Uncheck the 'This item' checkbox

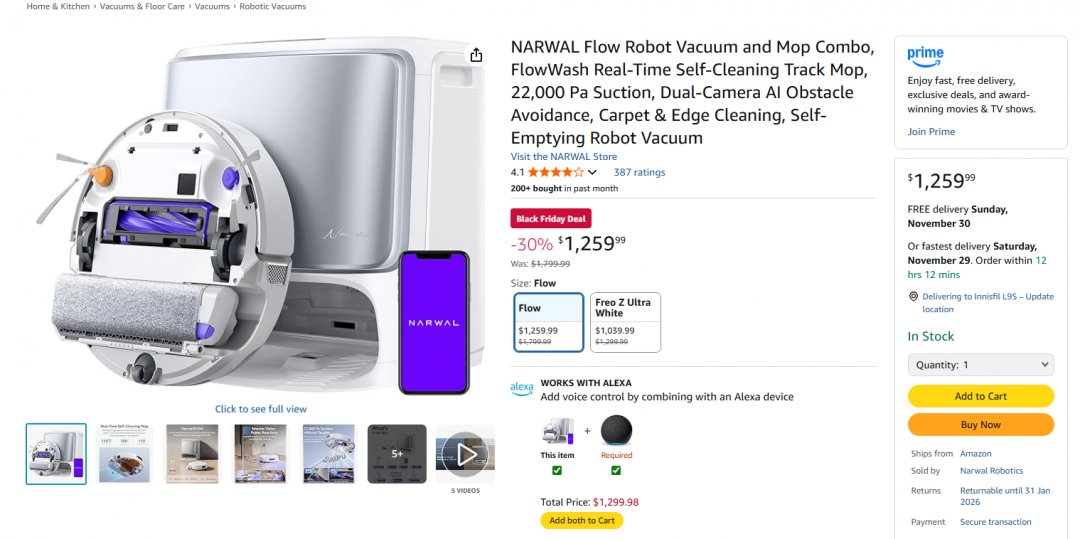[x=557, y=470]
